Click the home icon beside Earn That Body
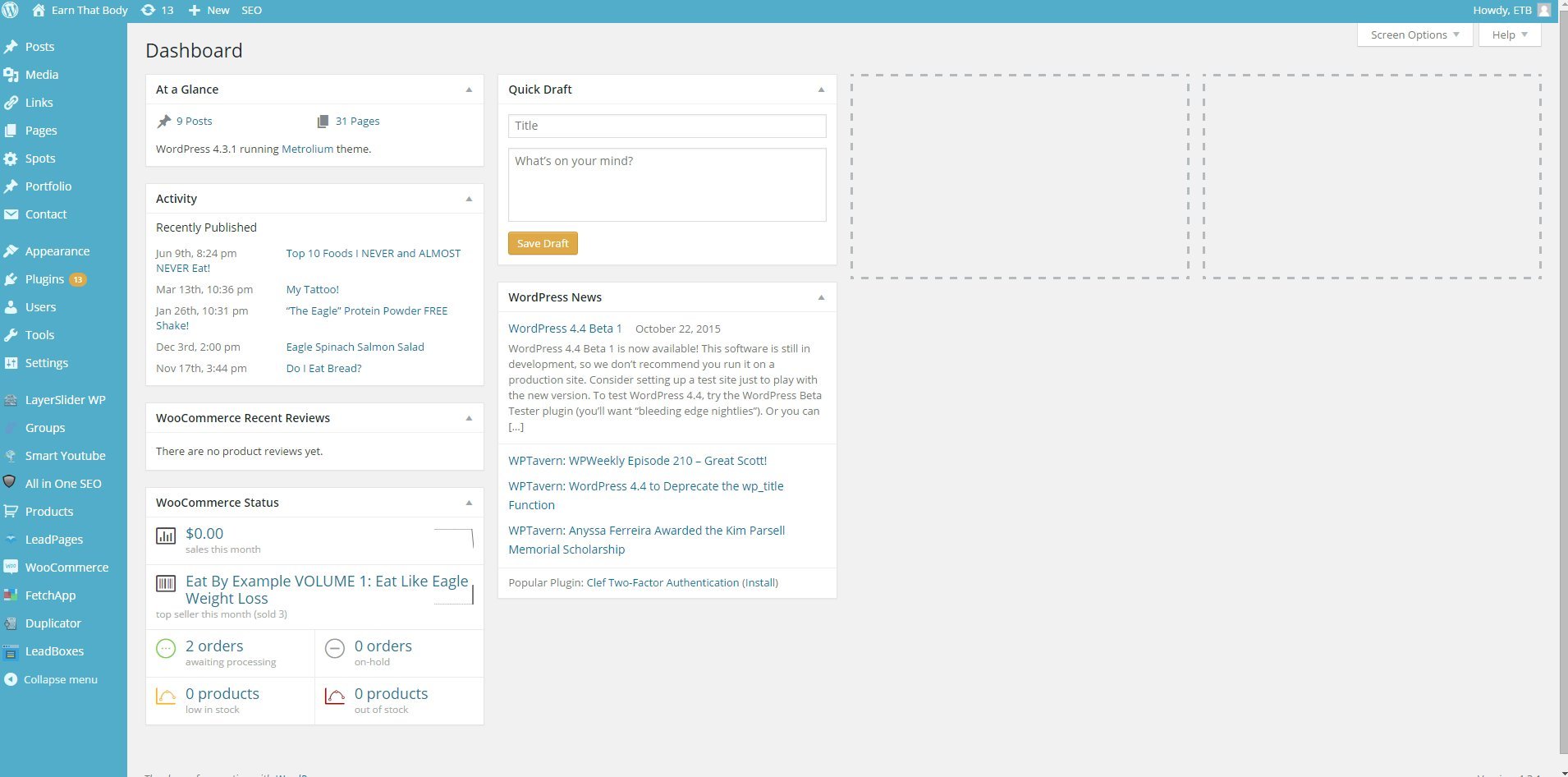 click(39, 11)
